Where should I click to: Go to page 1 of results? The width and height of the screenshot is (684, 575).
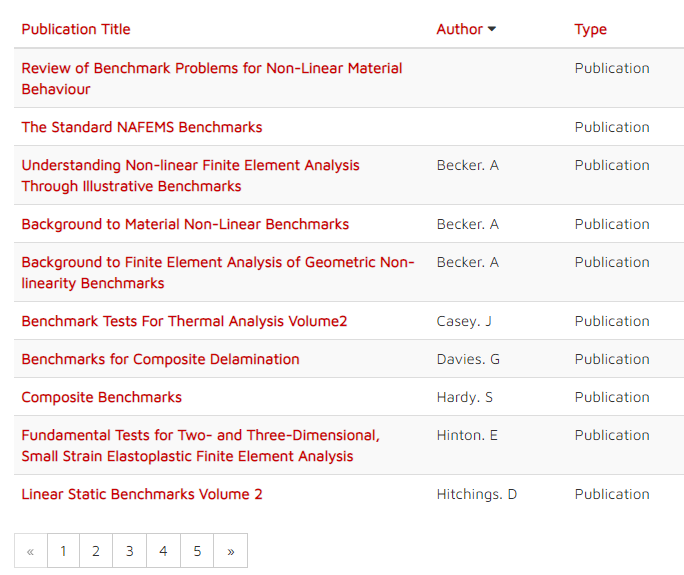(x=64, y=551)
